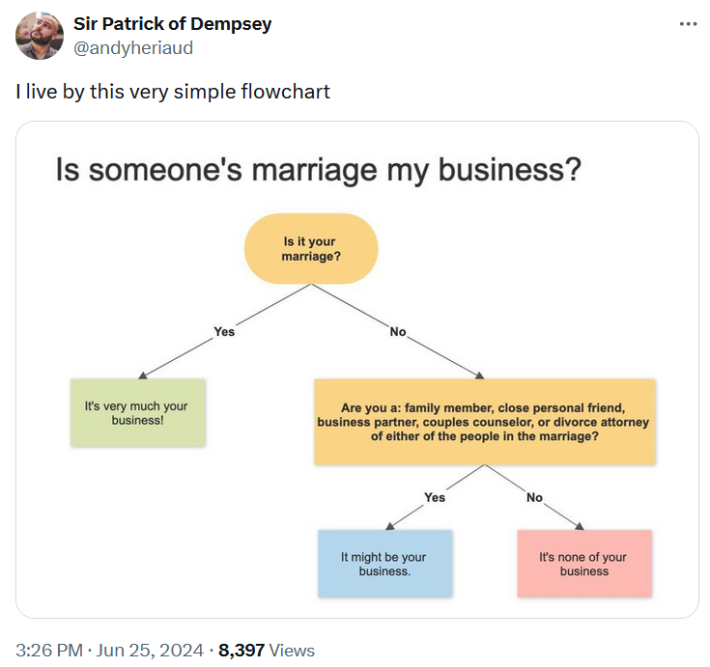Click the flowchart title 'Is someone's marriage my business?'
The width and height of the screenshot is (710, 667).
(318, 171)
